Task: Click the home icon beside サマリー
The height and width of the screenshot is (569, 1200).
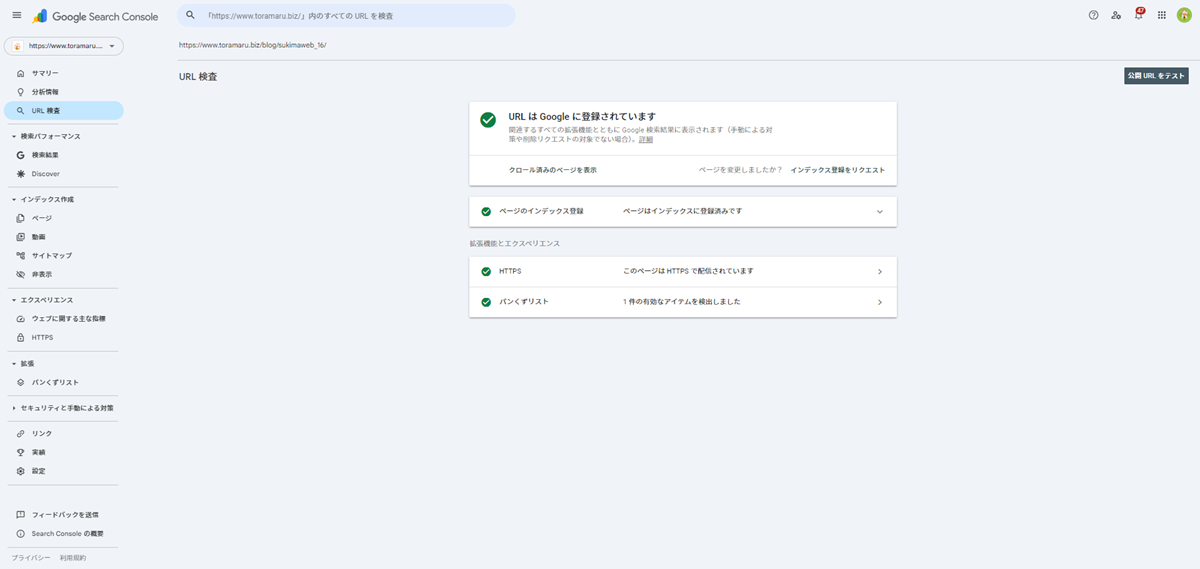Action: 20,73
